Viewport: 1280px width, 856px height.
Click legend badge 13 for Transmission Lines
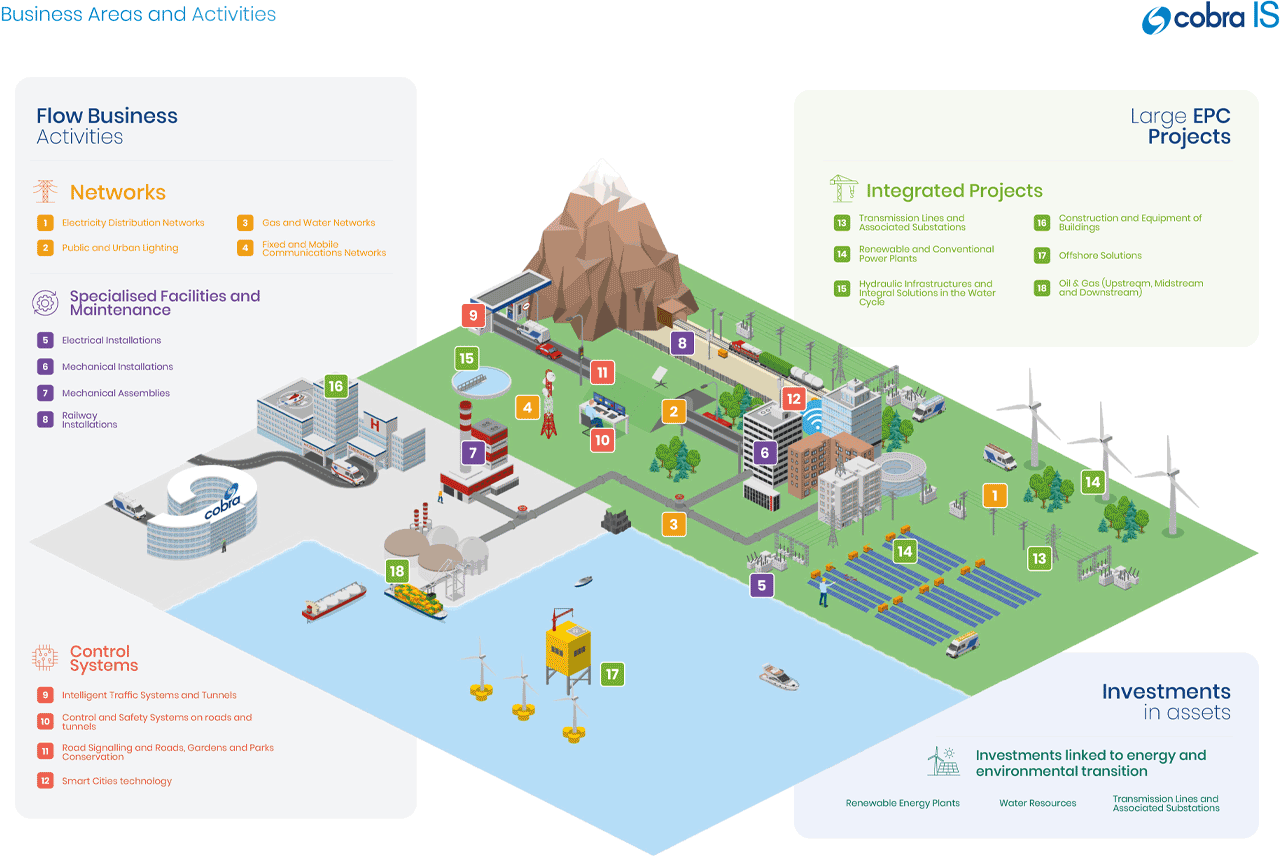pyautogui.click(x=841, y=223)
